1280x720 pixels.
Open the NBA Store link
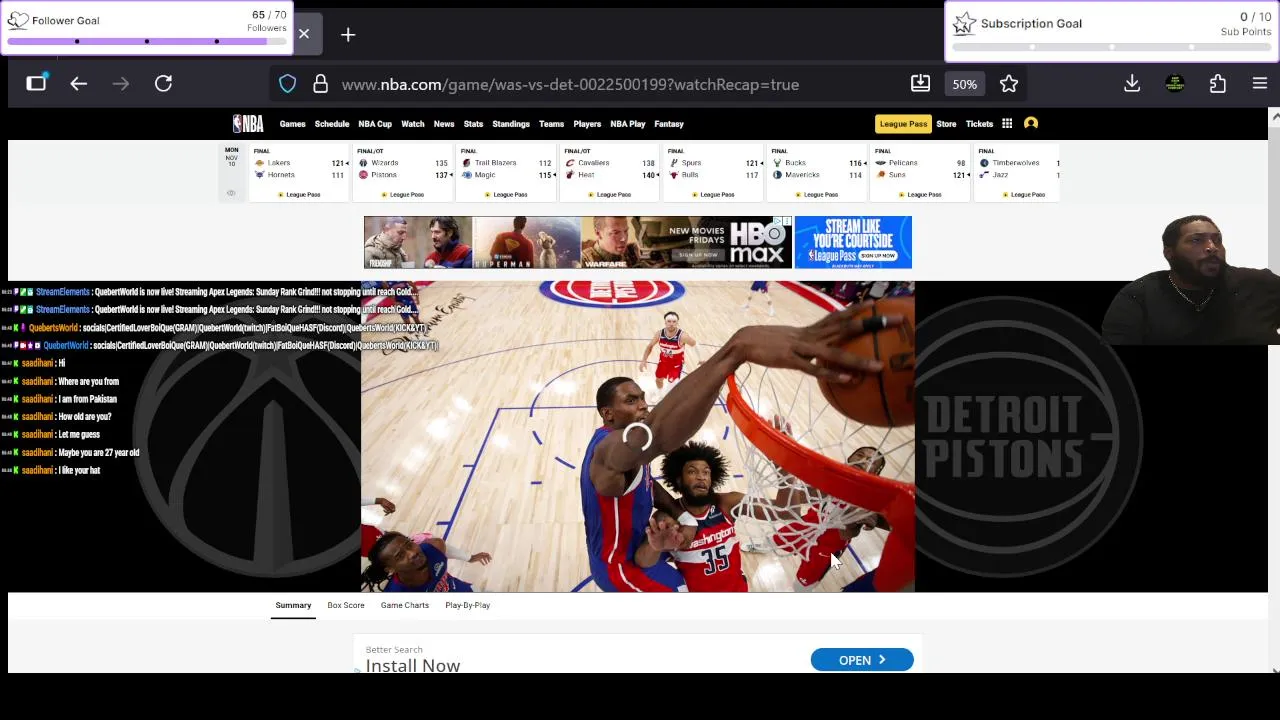click(x=946, y=124)
